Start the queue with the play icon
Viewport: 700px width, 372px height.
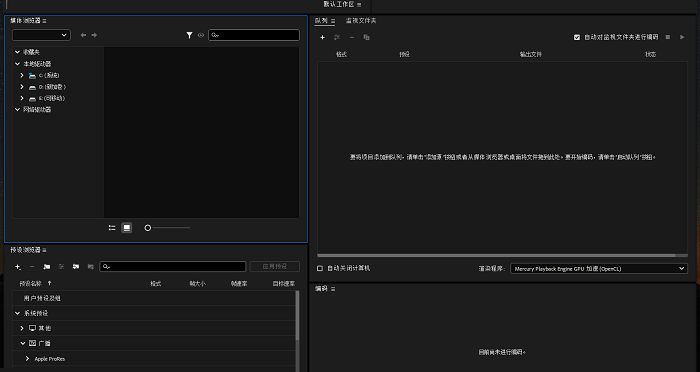[682, 37]
